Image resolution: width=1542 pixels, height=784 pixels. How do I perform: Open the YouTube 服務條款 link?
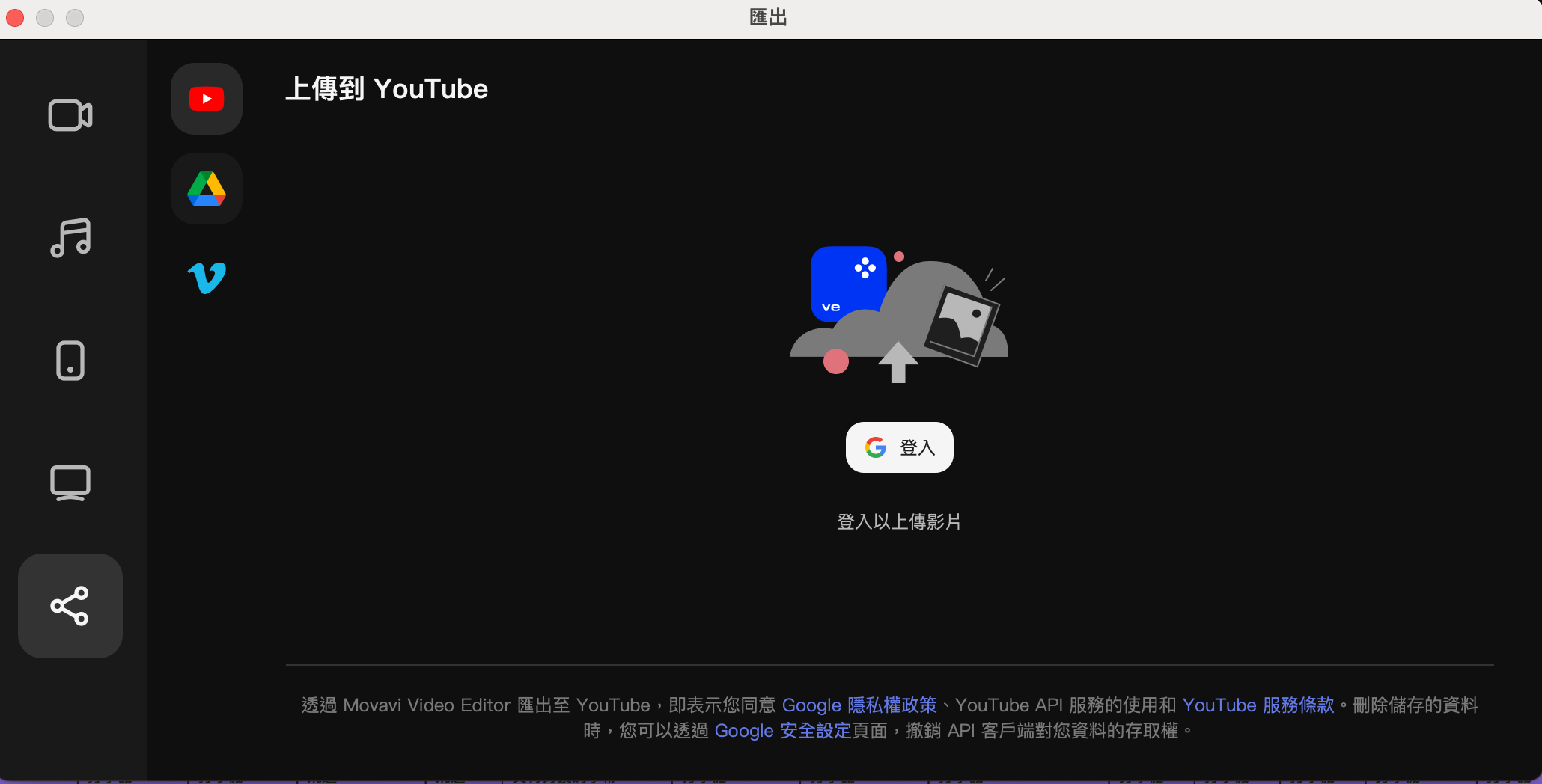[x=1258, y=705]
